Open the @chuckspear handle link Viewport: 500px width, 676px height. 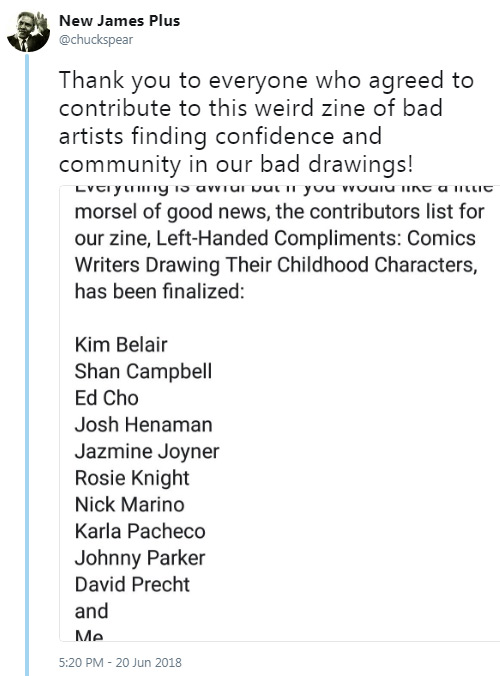coord(96,40)
